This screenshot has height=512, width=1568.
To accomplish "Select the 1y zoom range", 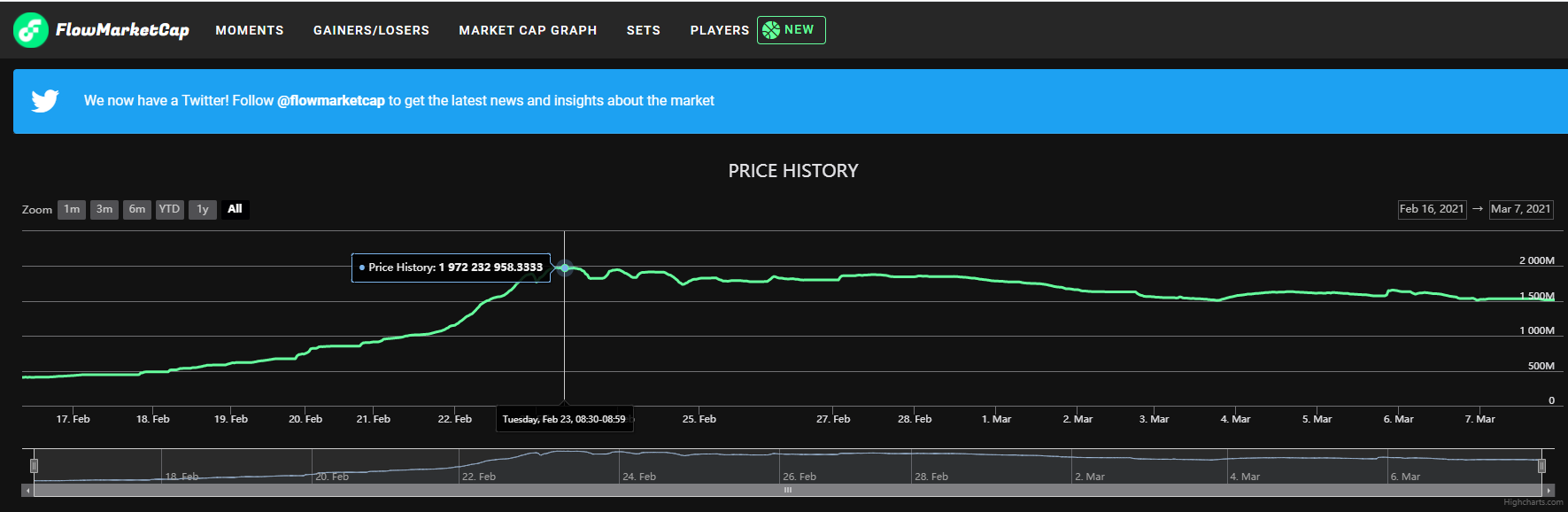I will (x=203, y=210).
